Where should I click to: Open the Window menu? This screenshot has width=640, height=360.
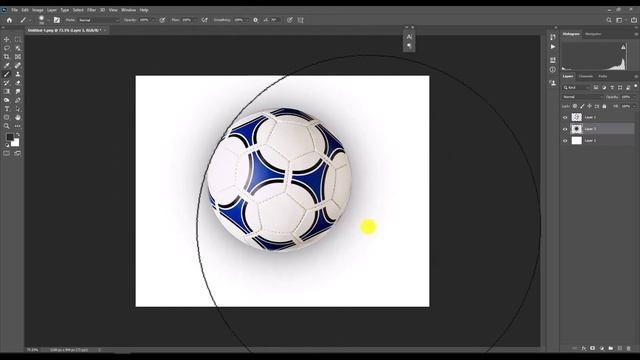point(128,10)
